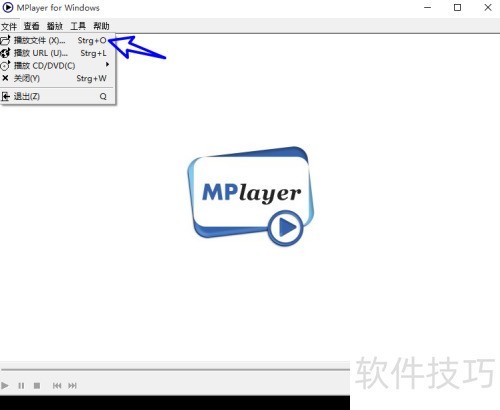This screenshot has width=500, height=410.
Task: Pause playback with the pause button
Action: [21, 386]
